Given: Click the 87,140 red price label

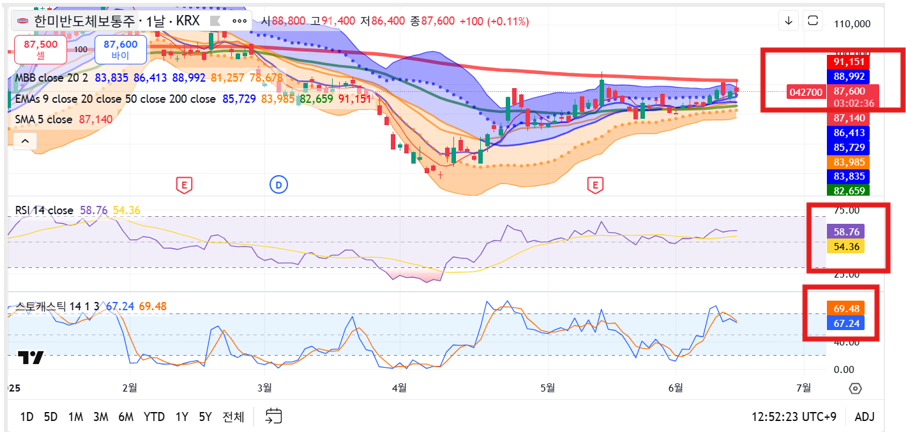Looking at the screenshot, I should (x=848, y=118).
